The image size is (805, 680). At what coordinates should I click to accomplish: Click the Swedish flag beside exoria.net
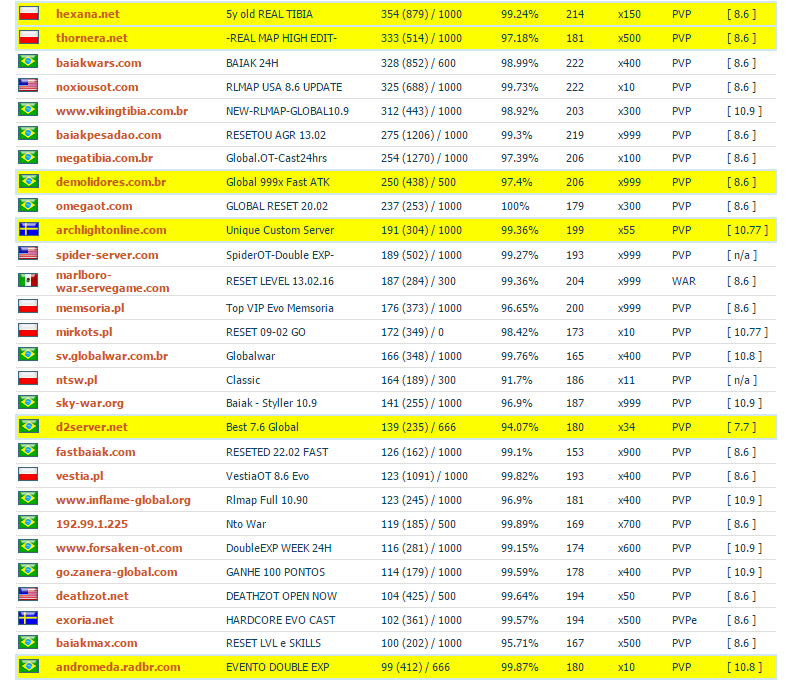click(x=28, y=619)
